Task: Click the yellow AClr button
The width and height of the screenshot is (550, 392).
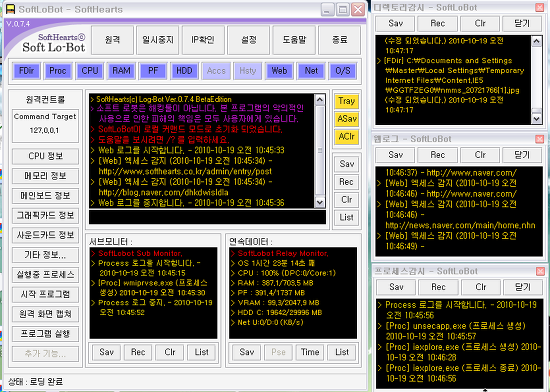Action: pos(347,136)
